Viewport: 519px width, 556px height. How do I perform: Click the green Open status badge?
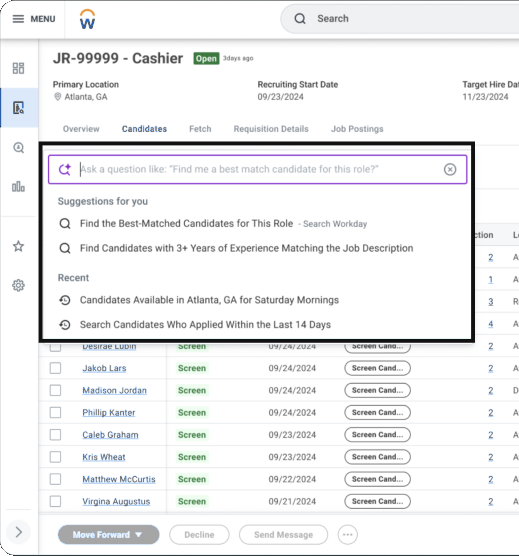point(206,59)
